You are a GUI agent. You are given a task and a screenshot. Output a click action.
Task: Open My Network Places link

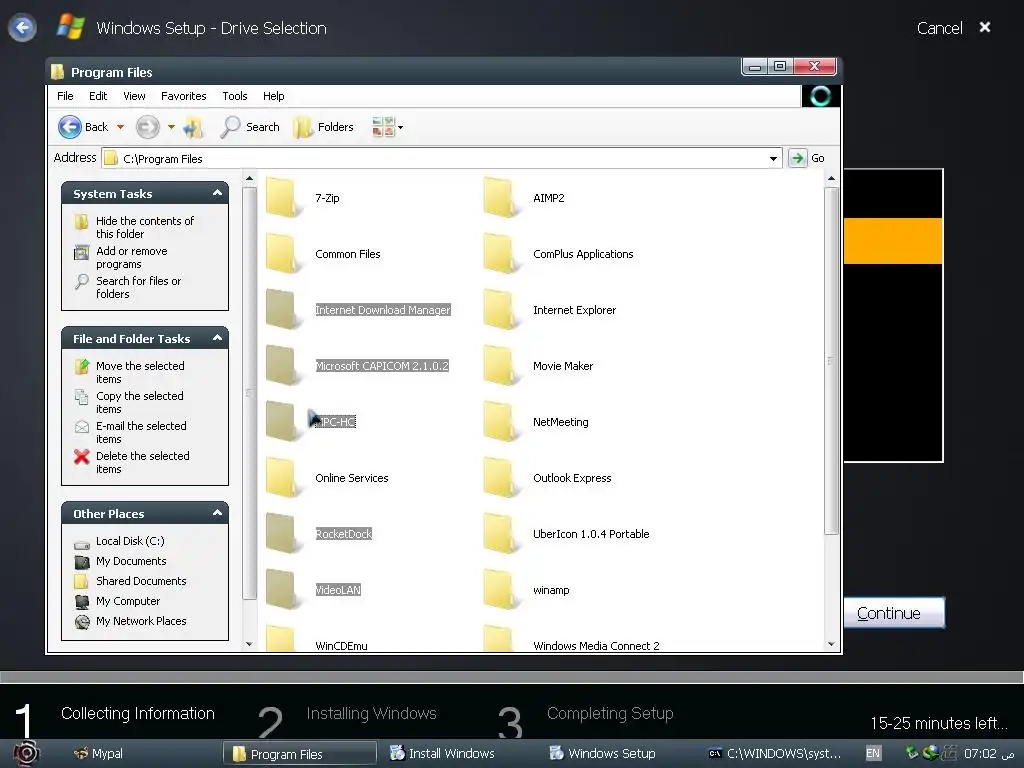coord(141,621)
